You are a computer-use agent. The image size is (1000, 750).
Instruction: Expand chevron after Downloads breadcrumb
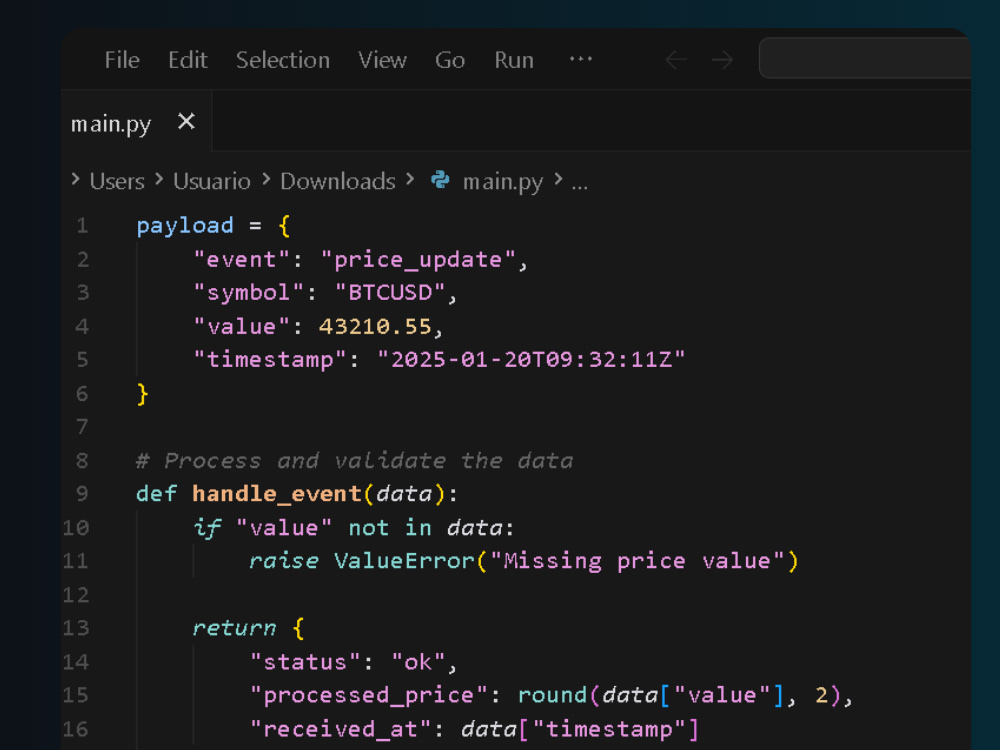click(x=410, y=180)
